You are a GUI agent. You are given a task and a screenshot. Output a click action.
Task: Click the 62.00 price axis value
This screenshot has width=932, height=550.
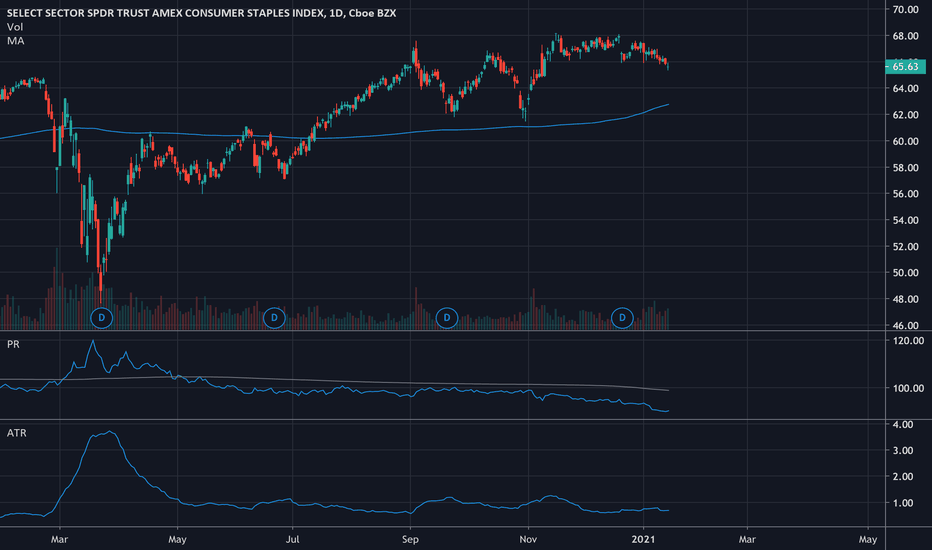click(905, 115)
